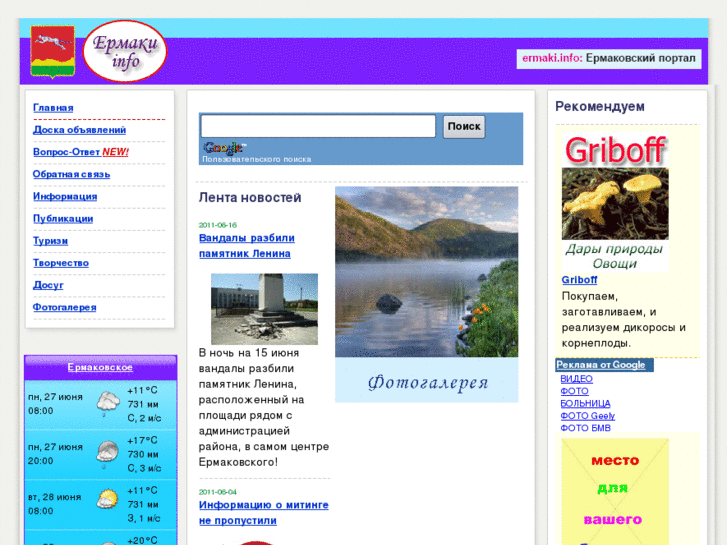Select the Публикации menu item
Screen dimensions: 727x545
[63, 218]
